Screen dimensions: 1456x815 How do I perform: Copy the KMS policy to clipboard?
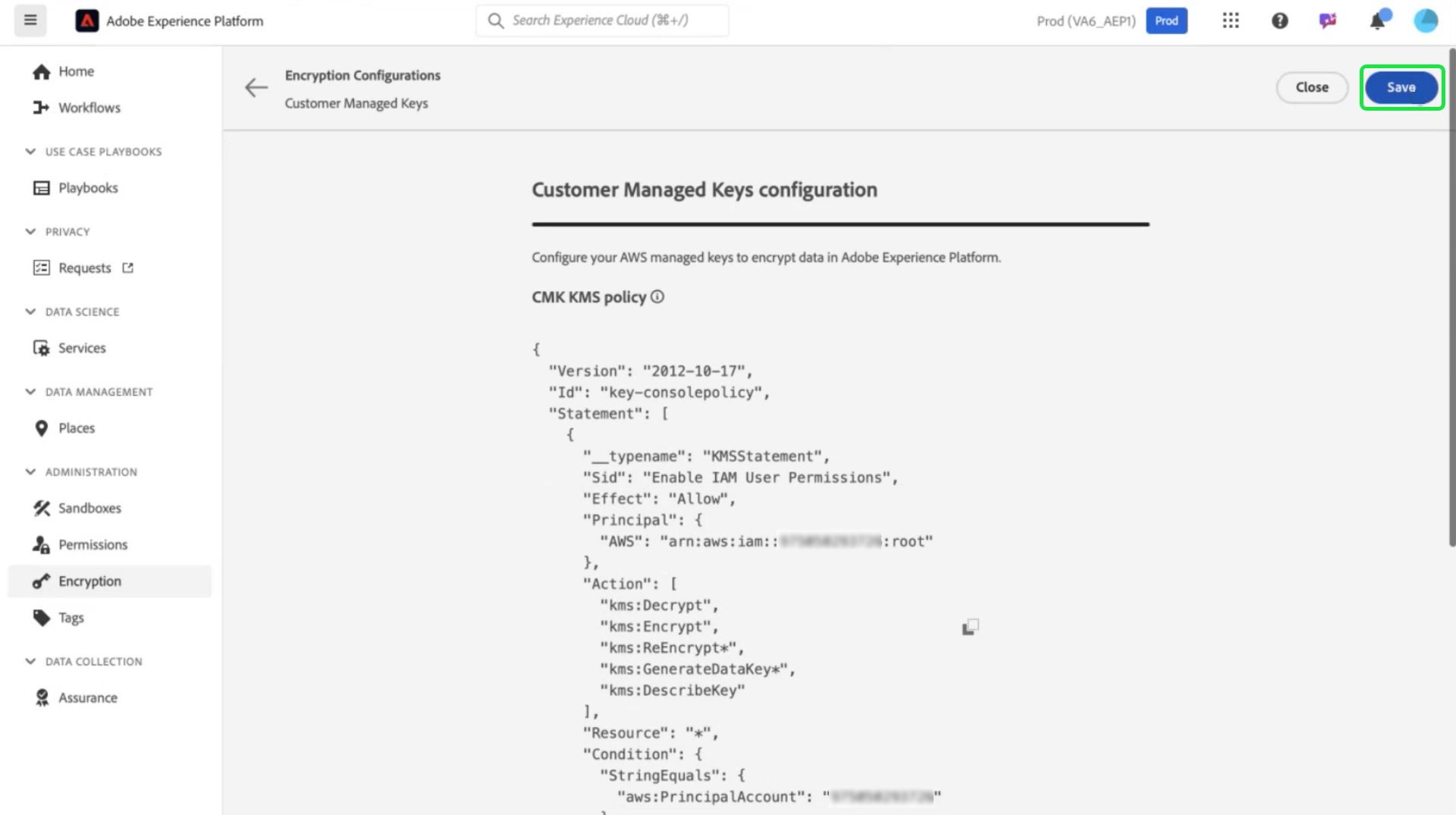point(971,627)
